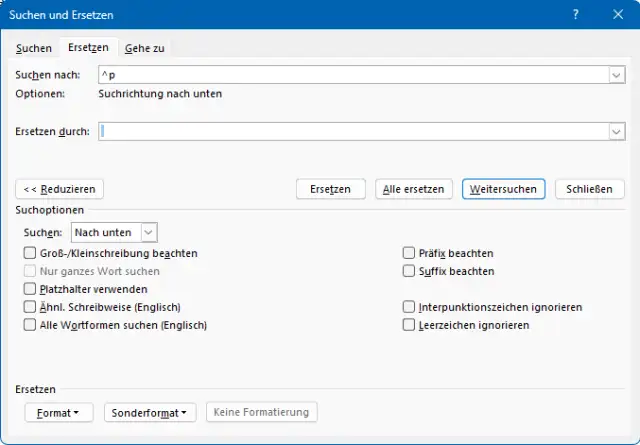Open the Format dropdown button
640x445 pixels.
(58, 412)
